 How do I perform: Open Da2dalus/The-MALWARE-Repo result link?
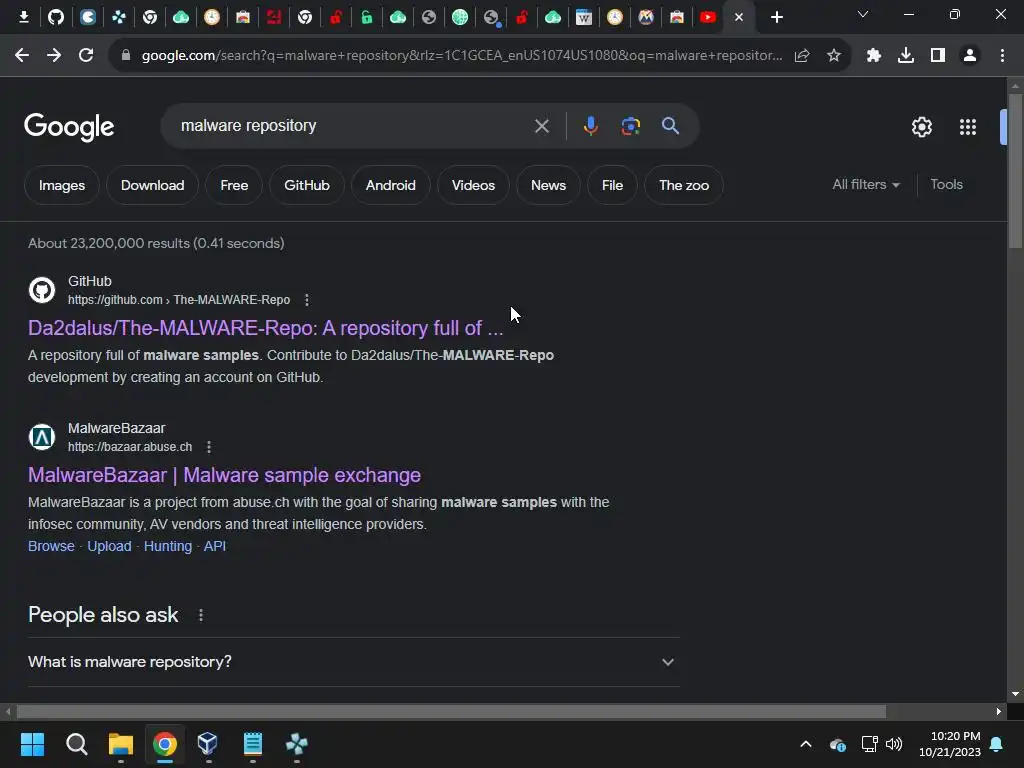[x=266, y=328]
